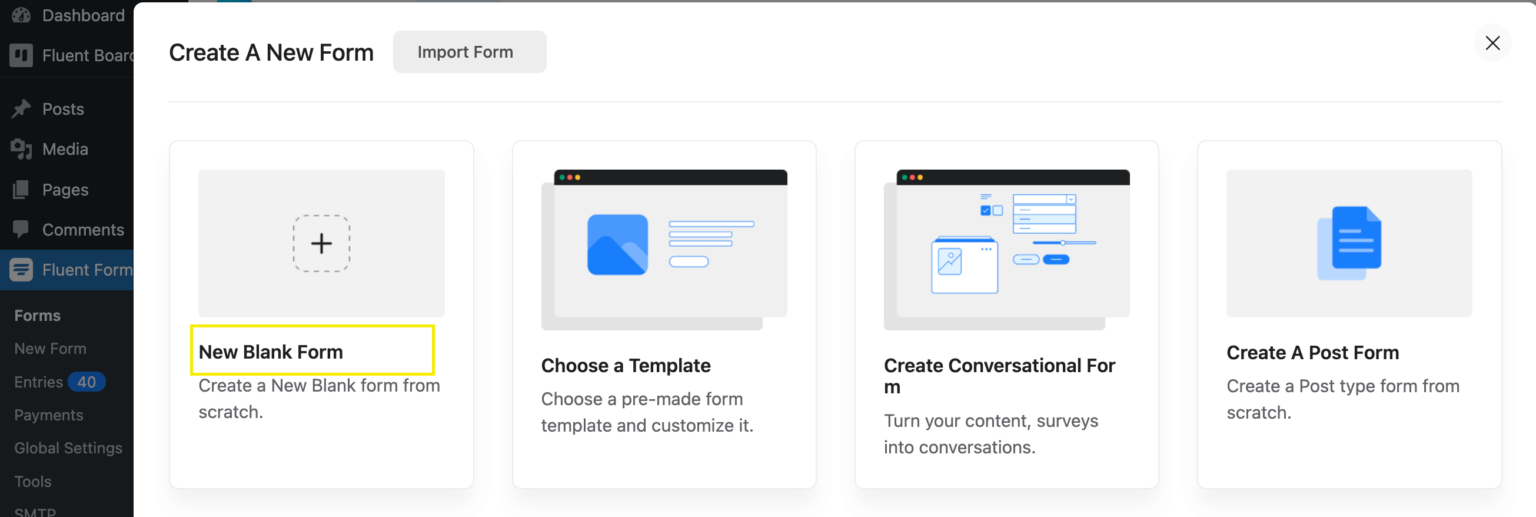Open the Choose a Template thumbnail
Screen dimensions: 1536x517
(664, 249)
